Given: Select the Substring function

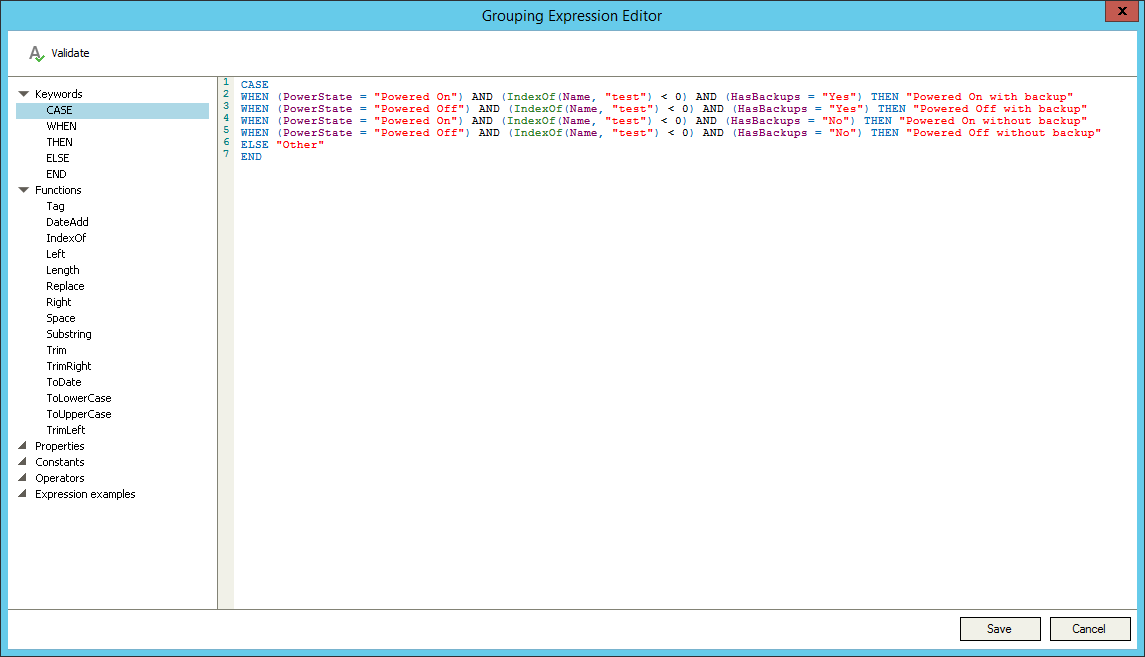Looking at the screenshot, I should click(x=68, y=333).
